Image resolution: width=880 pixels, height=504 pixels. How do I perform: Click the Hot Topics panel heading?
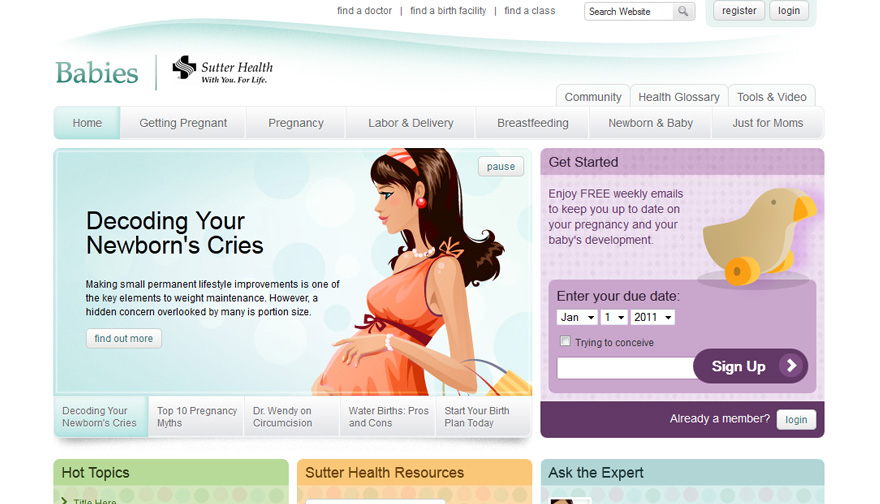point(95,473)
